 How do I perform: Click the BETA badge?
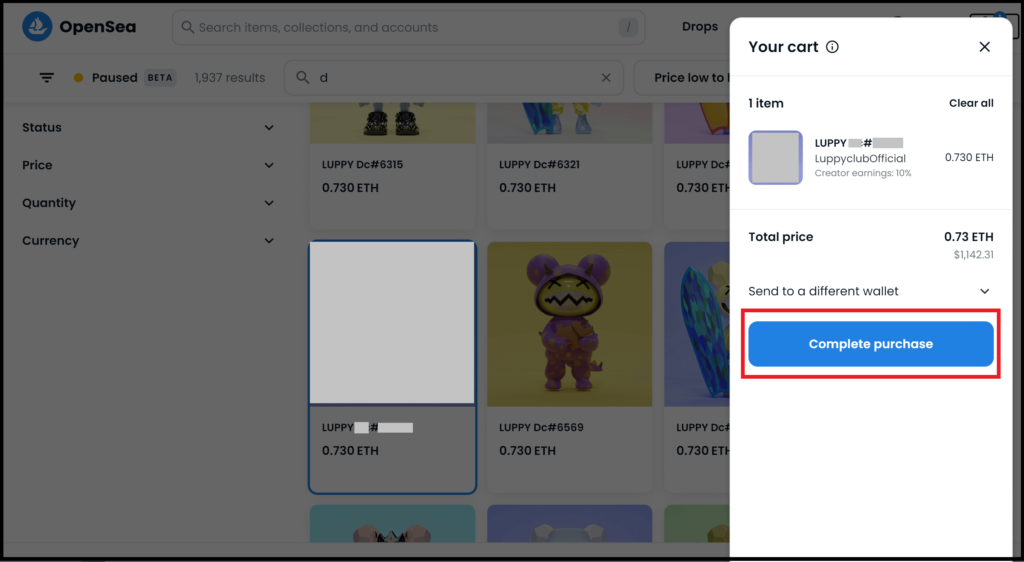click(160, 78)
